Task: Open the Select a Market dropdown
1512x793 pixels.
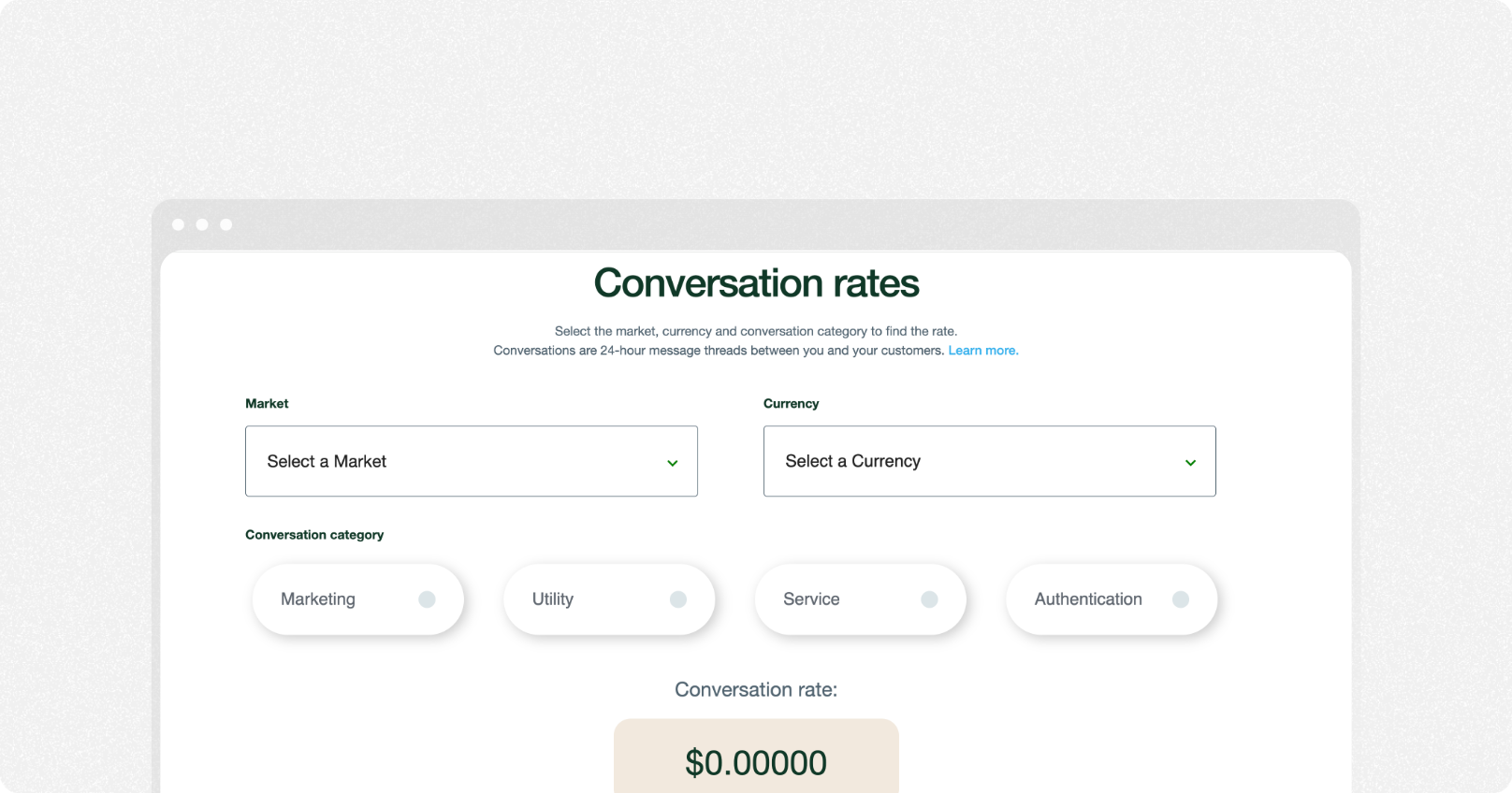Action: coord(471,461)
